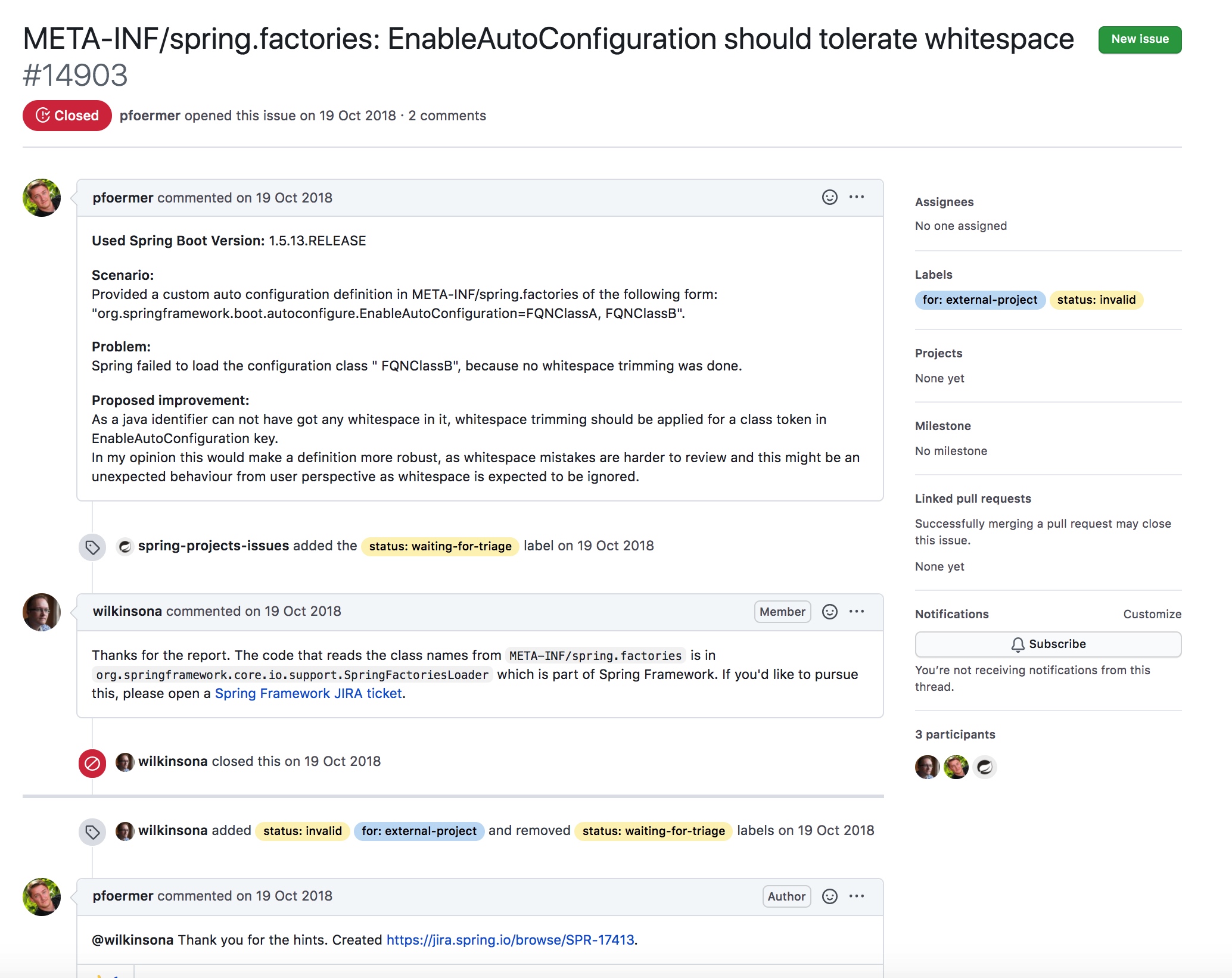Click wilkinsona's small avatar in closed event
Screen dimensions: 1232x978
coord(125,762)
